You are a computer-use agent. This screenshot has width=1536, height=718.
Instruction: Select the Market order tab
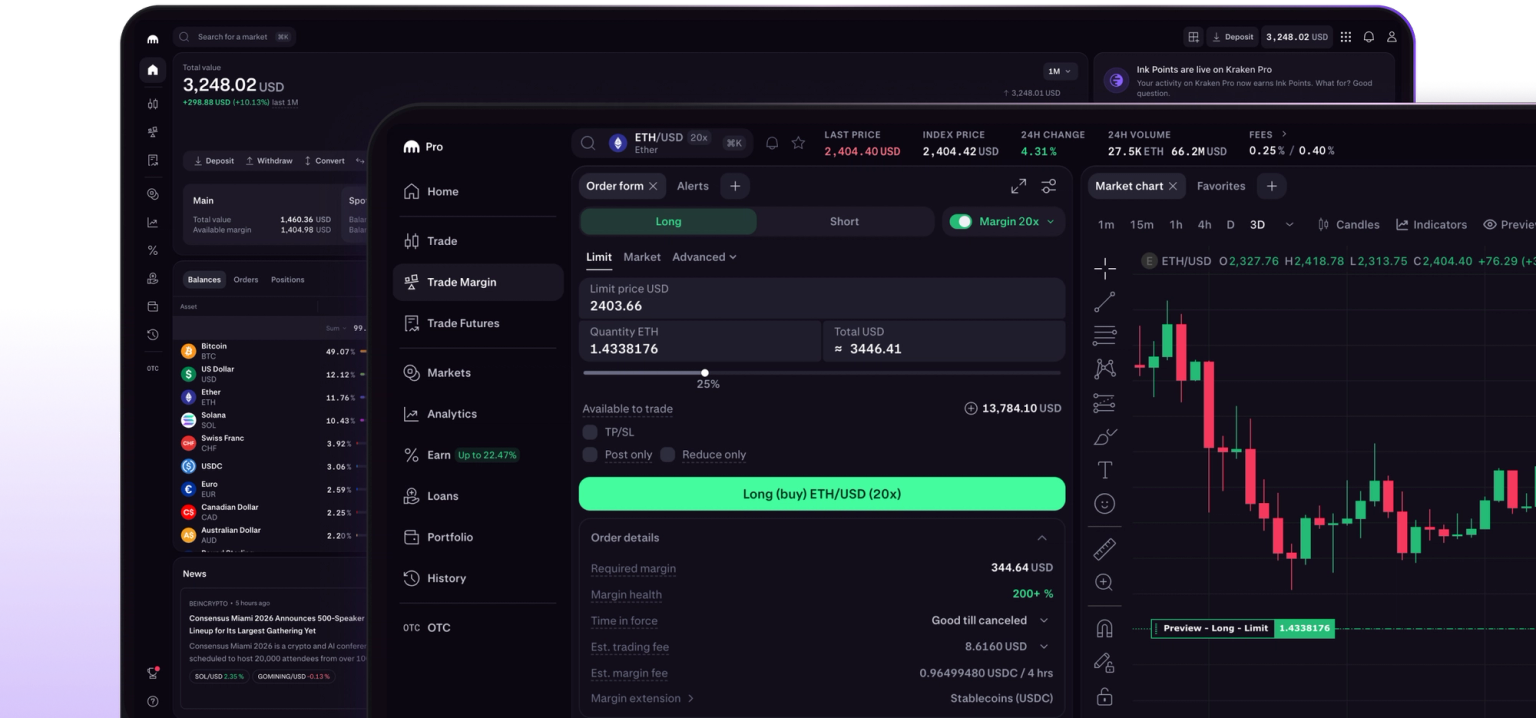click(642, 257)
